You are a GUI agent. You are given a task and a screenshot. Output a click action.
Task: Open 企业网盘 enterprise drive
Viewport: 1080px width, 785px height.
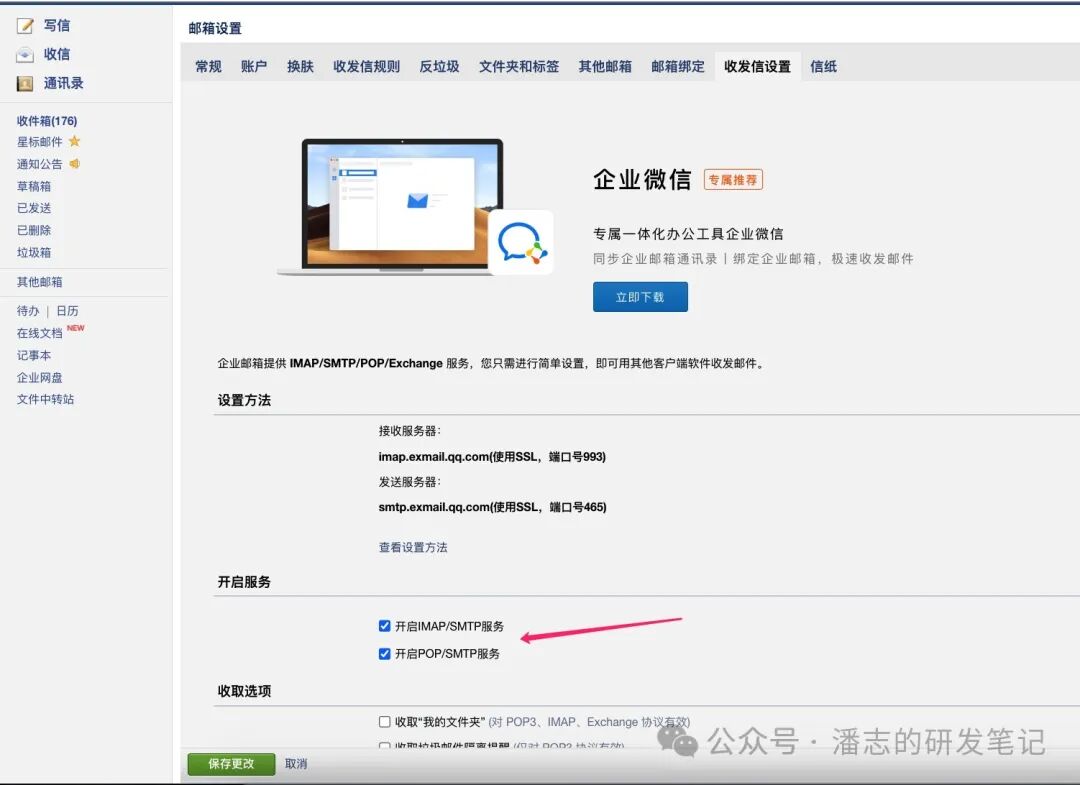coord(39,377)
